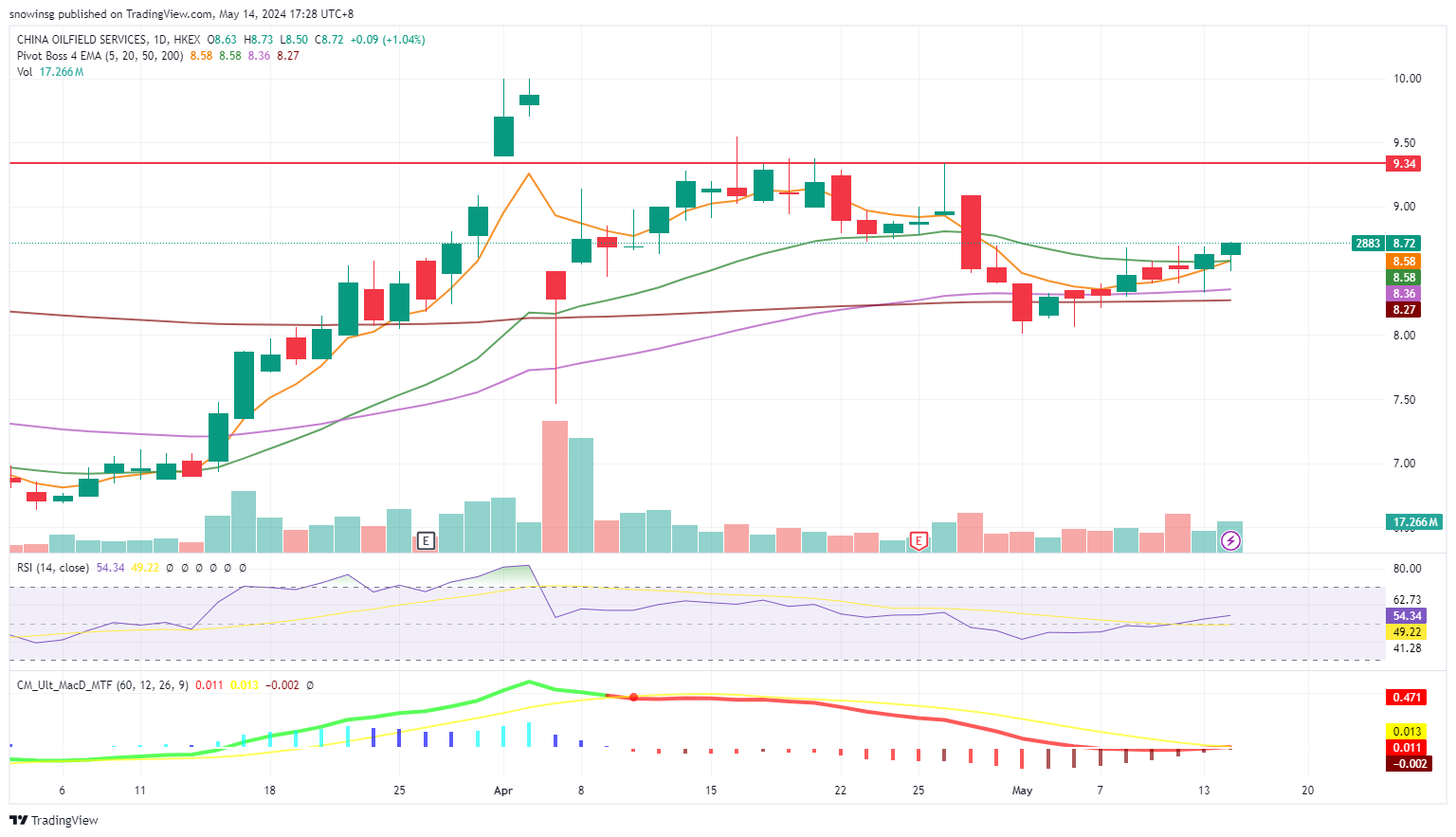The image size is (1456, 837).
Task: Click the red earnings 'E' marker in late April
Action: (918, 541)
